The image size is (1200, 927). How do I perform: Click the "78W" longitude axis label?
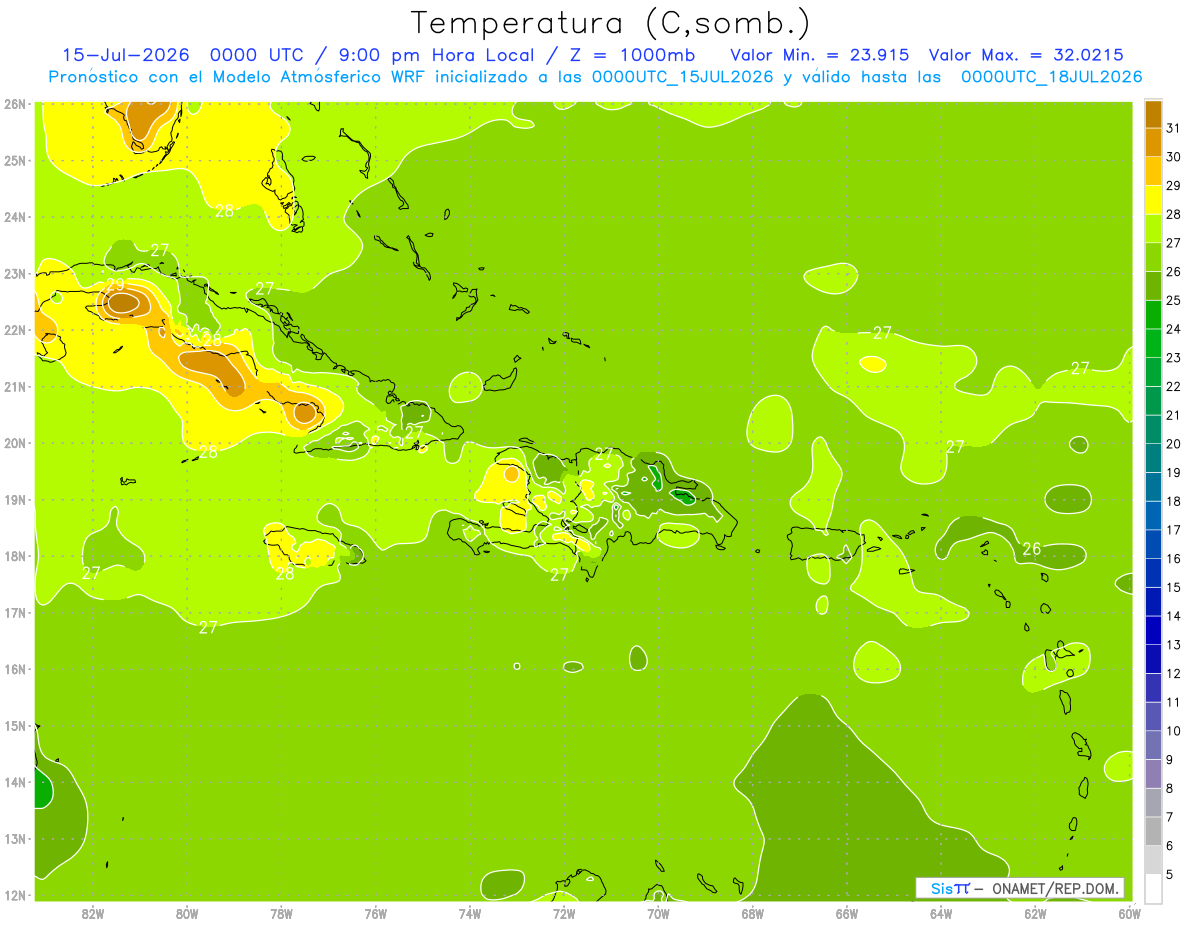[x=281, y=913]
